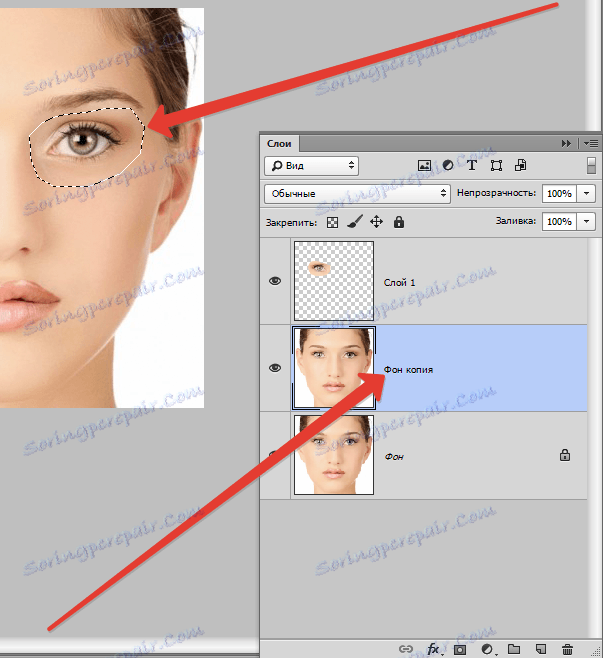Create new fill or adjustment layer
Viewport: 603px width, 658px height.
coord(487,649)
